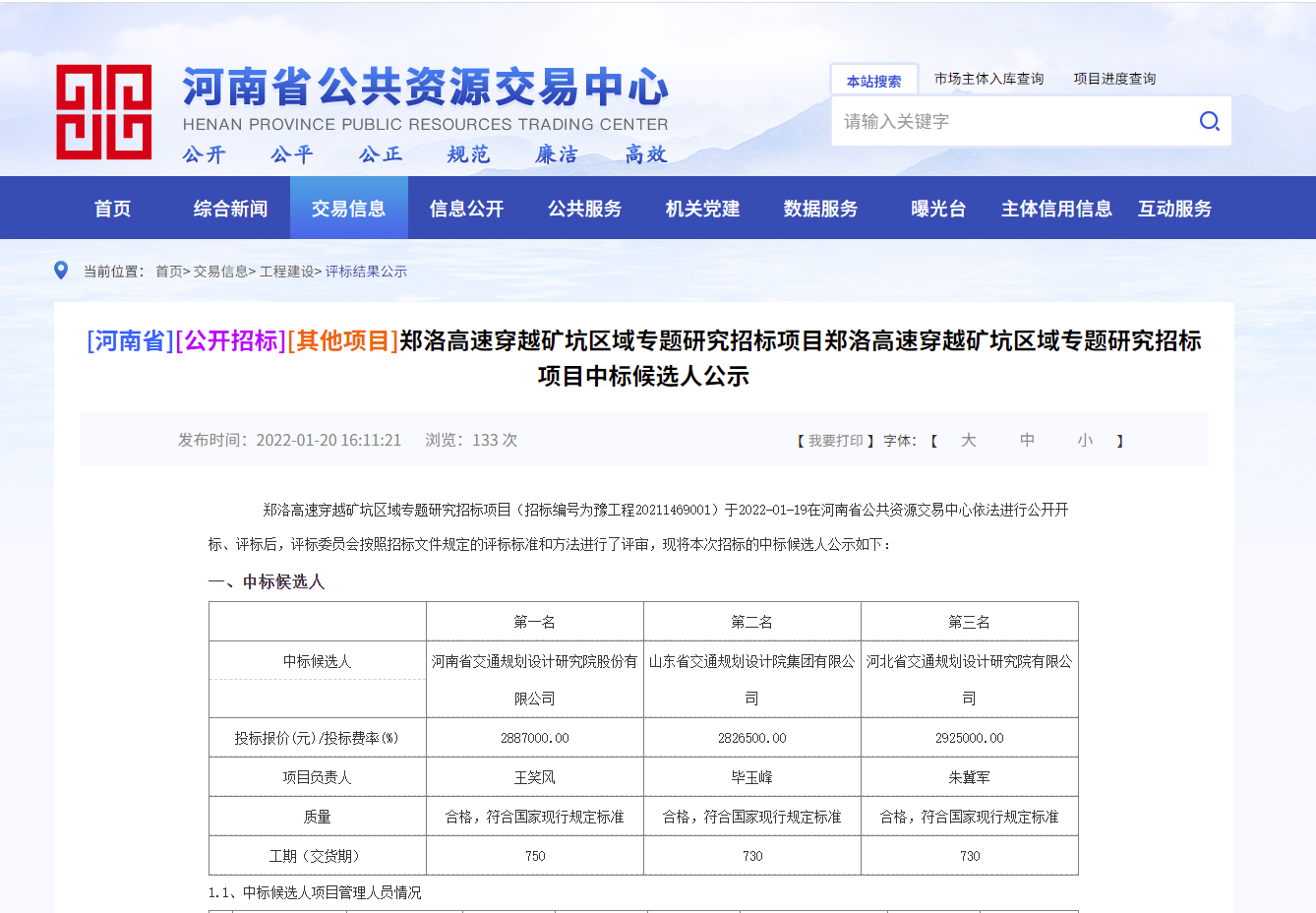Select the 数据服务 menu item
Screen dimensions: 1316x913
pos(822,208)
